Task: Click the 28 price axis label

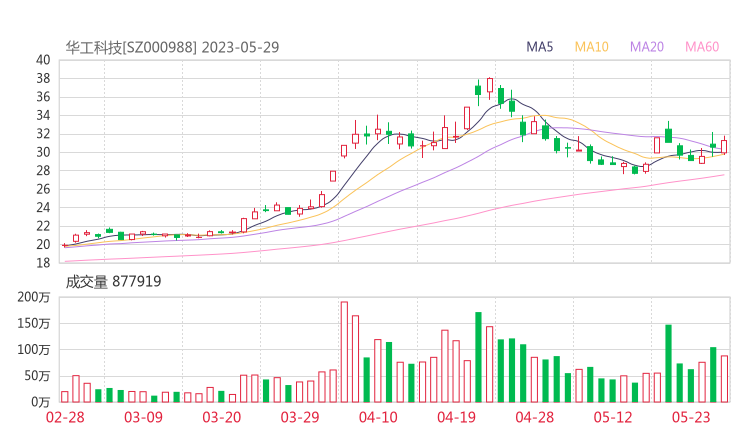Action: pos(43,170)
